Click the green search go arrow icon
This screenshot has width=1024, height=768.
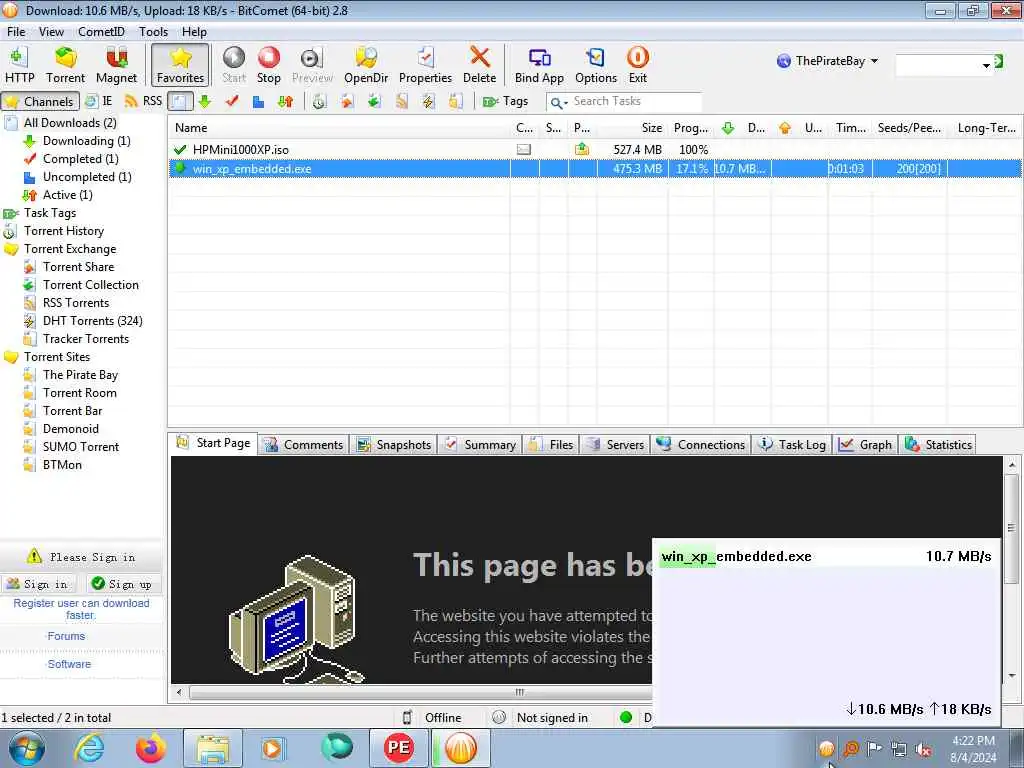[x=999, y=61]
